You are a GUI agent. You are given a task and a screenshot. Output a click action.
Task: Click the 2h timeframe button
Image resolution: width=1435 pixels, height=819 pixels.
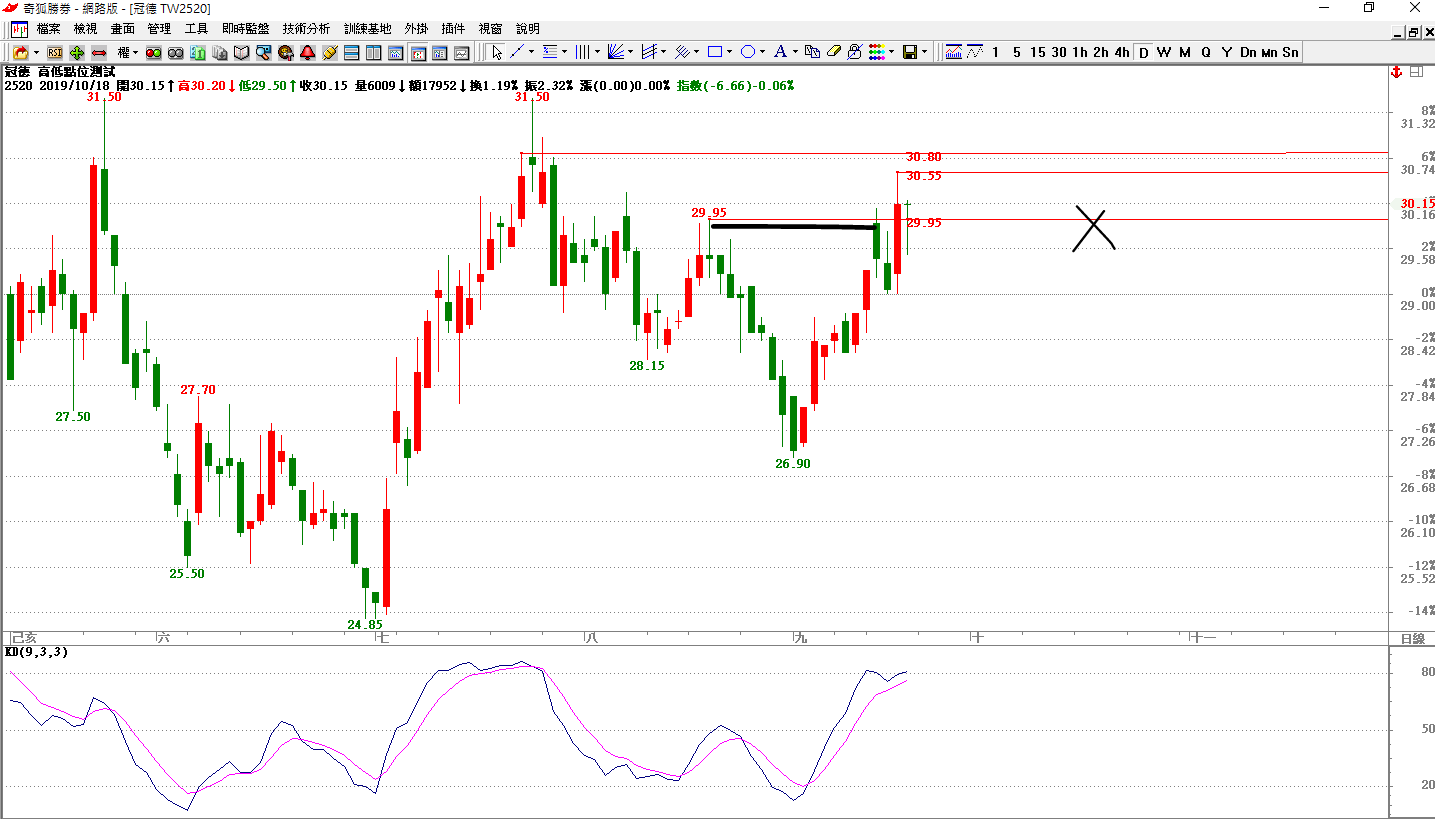click(x=1101, y=52)
